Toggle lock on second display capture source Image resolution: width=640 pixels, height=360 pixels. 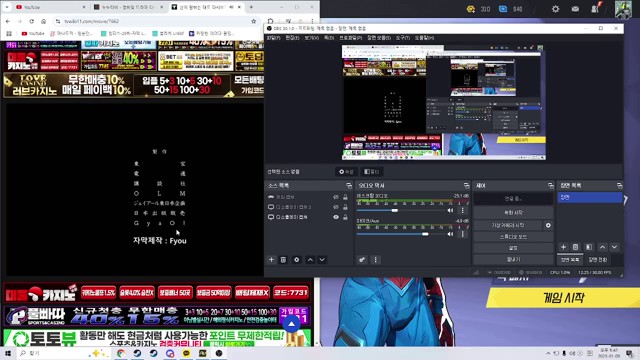(x=345, y=207)
